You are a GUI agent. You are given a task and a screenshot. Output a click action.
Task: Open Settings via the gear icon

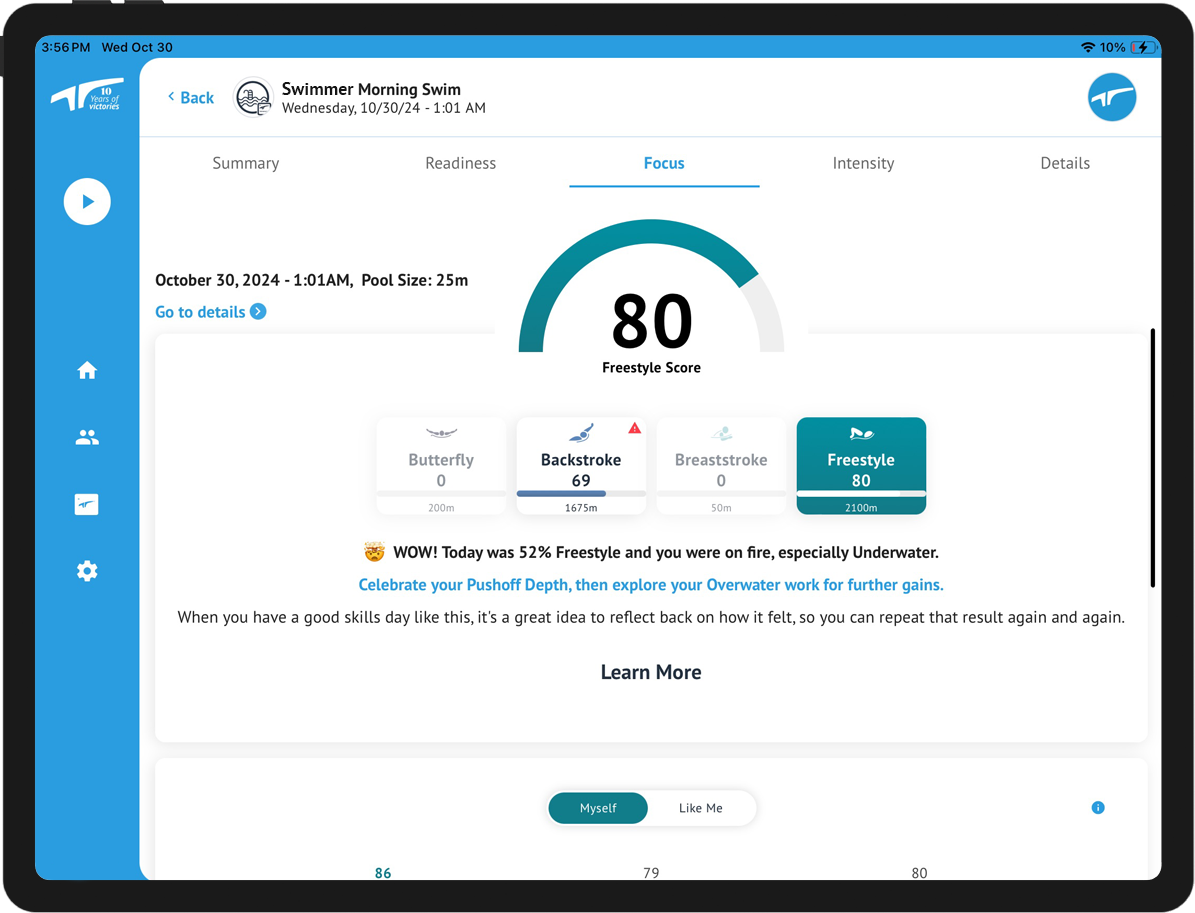coord(87,570)
